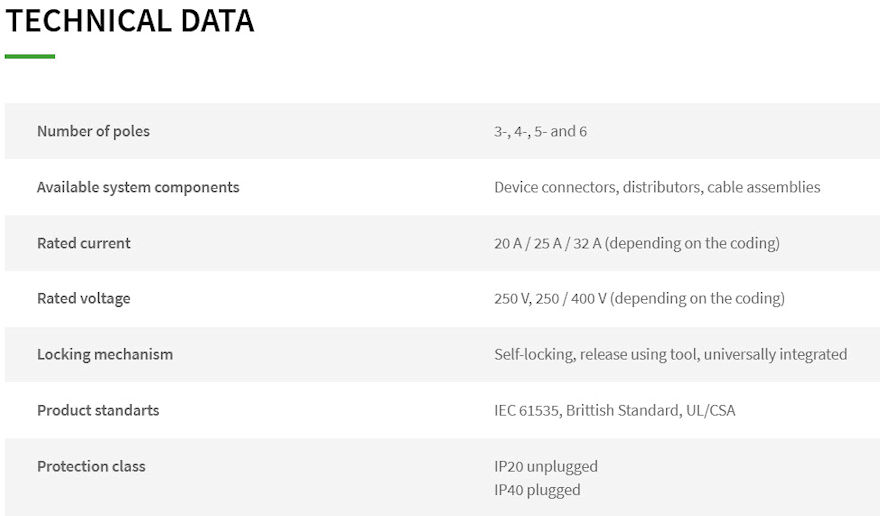Image resolution: width=880 pixels, height=516 pixels.
Task: Click the universally integrated text
Action: [x=775, y=354]
